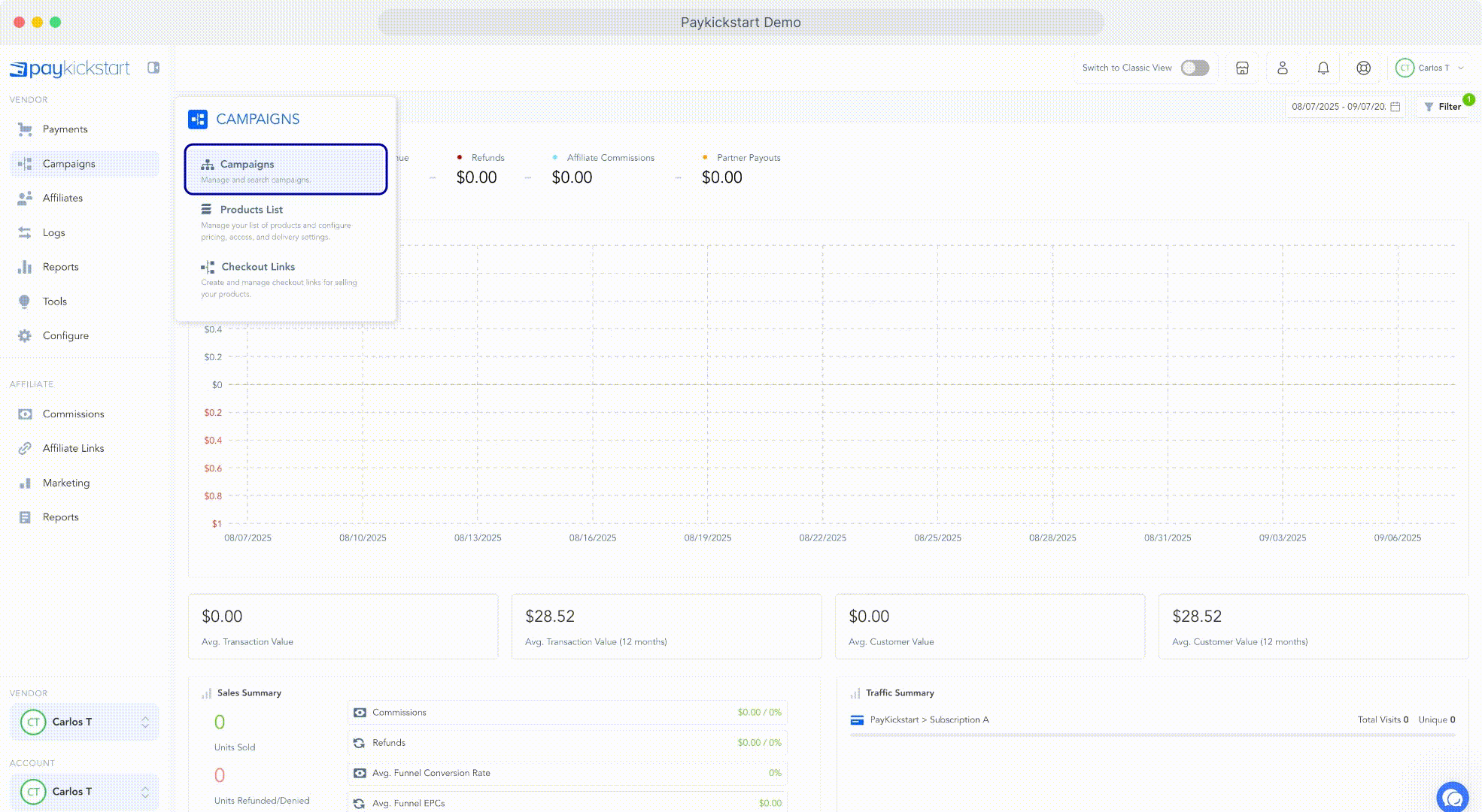Viewport: 1482px width, 812px height.
Task: Open the Payments menu item
Action: (85, 129)
